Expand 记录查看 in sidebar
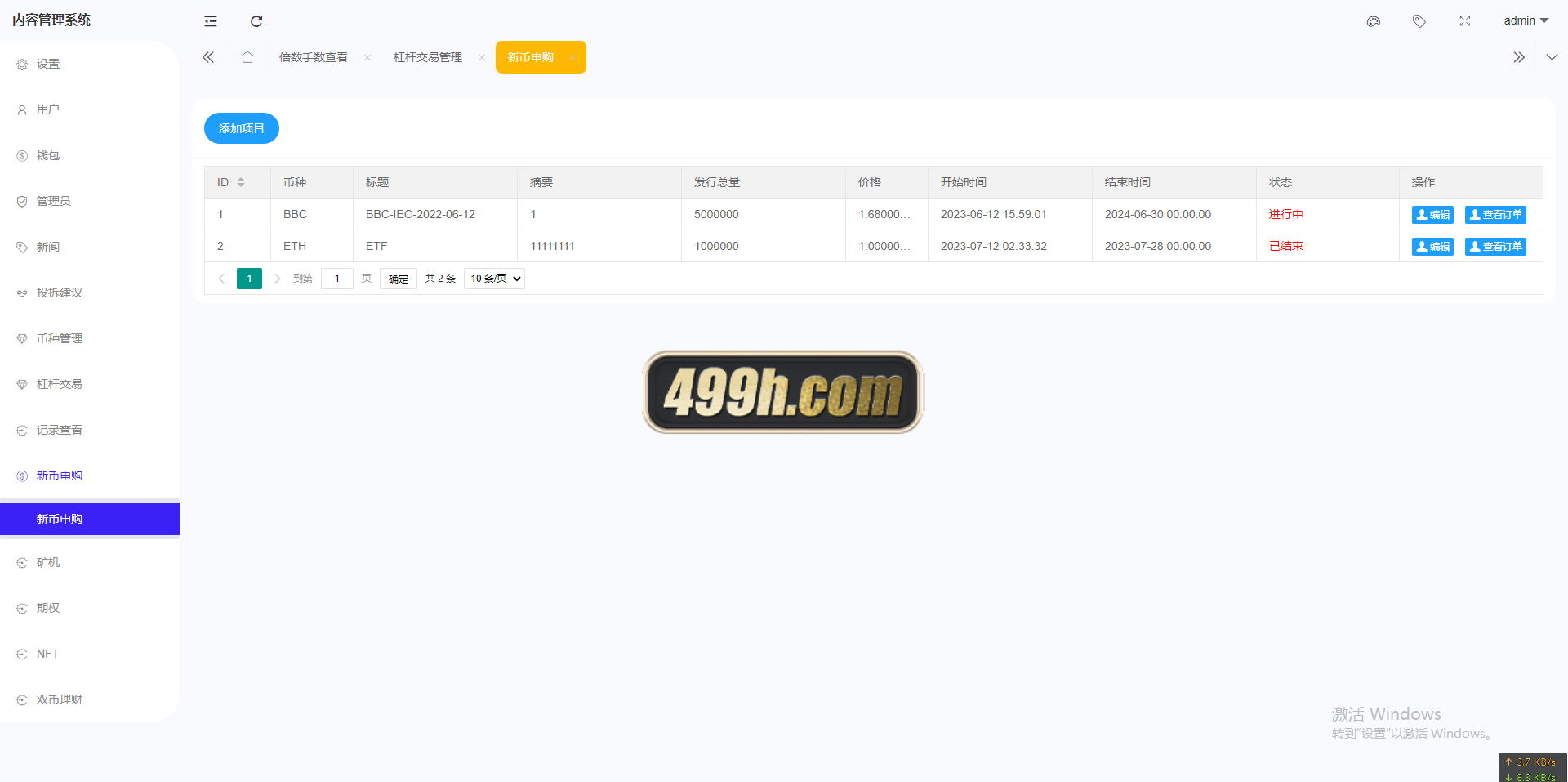 pos(90,430)
